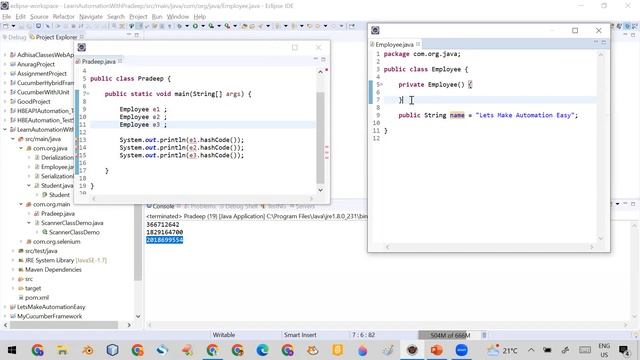Collapse the LearnAutomationWith project node
This screenshot has height=360, width=640.
point(5,129)
